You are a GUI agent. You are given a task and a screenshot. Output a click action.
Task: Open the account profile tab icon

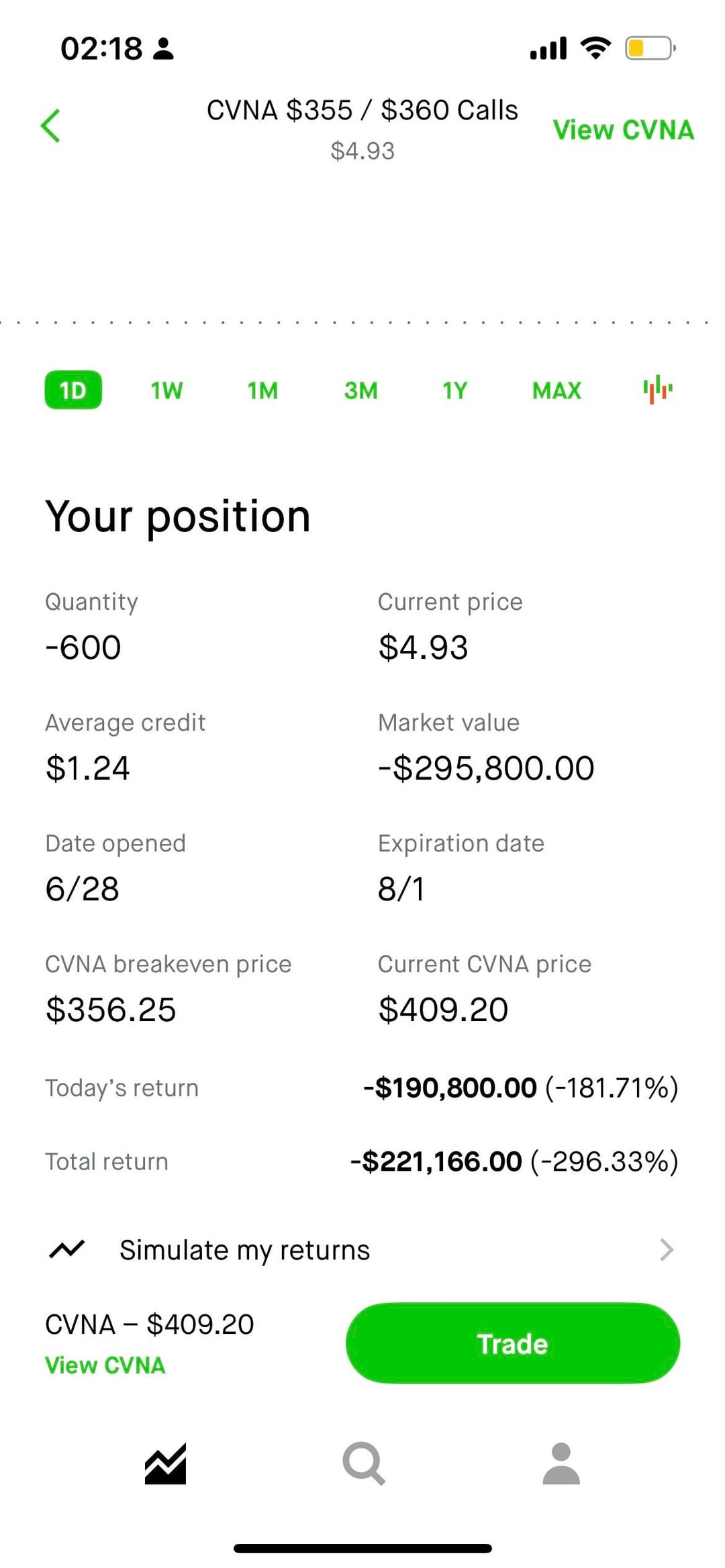point(561,1463)
